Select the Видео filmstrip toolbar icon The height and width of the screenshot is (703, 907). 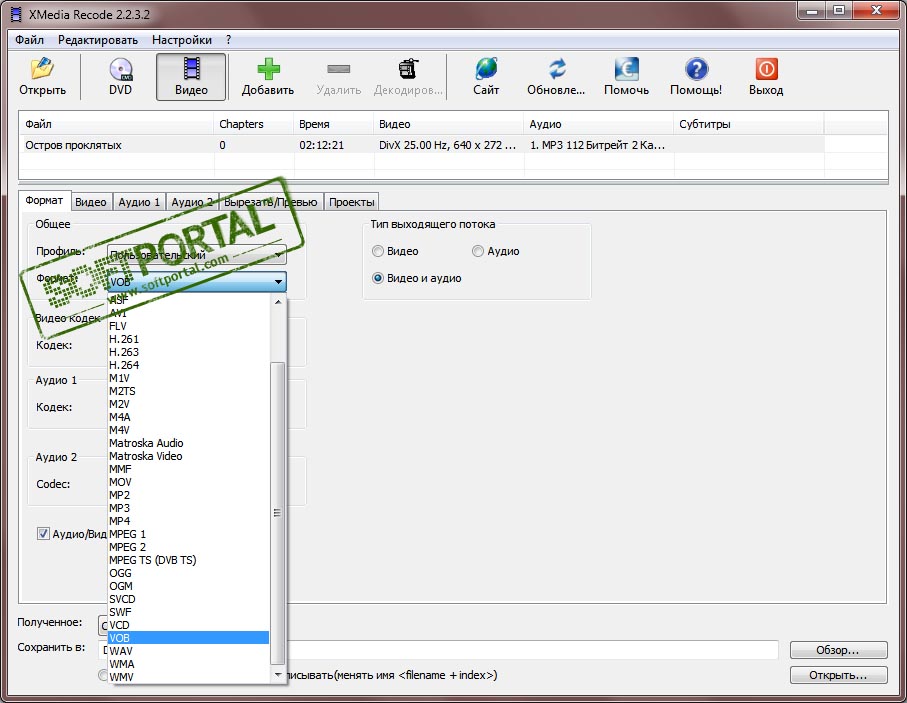tap(191, 68)
